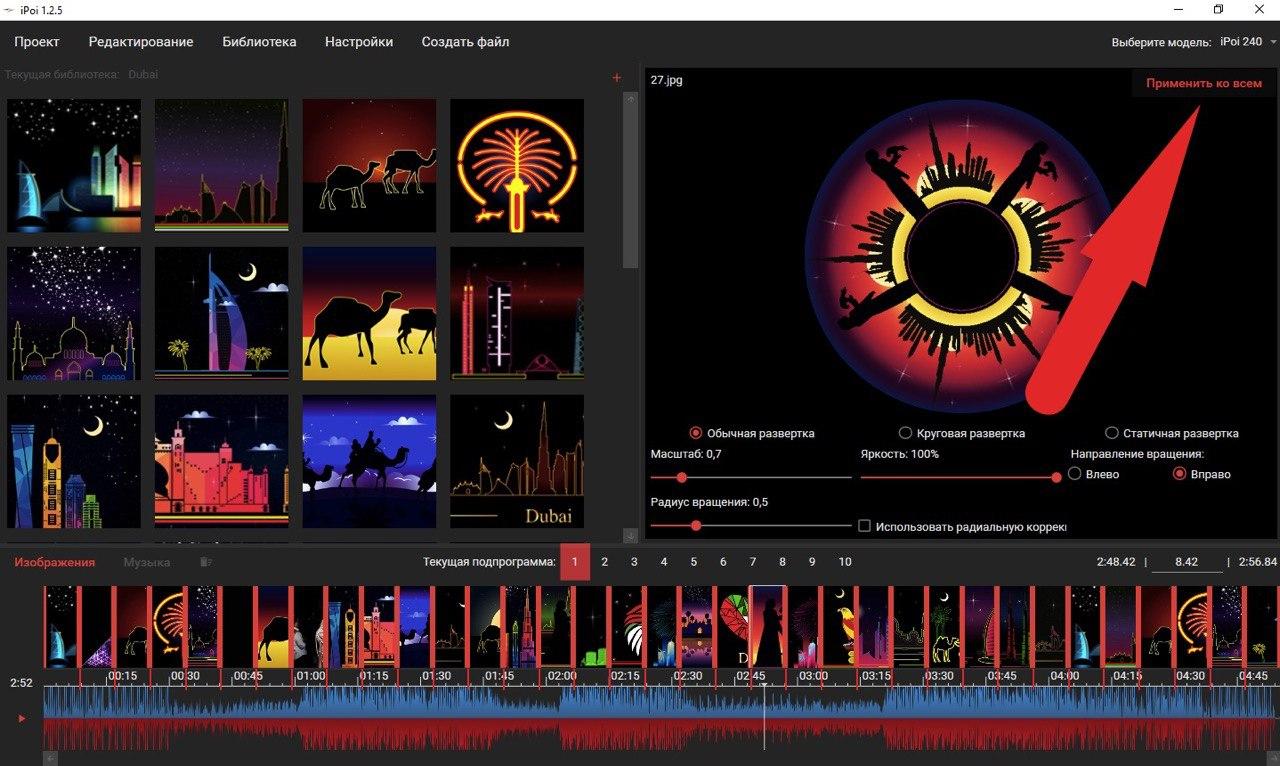Open the iPoi 240 model dropdown

1248,42
